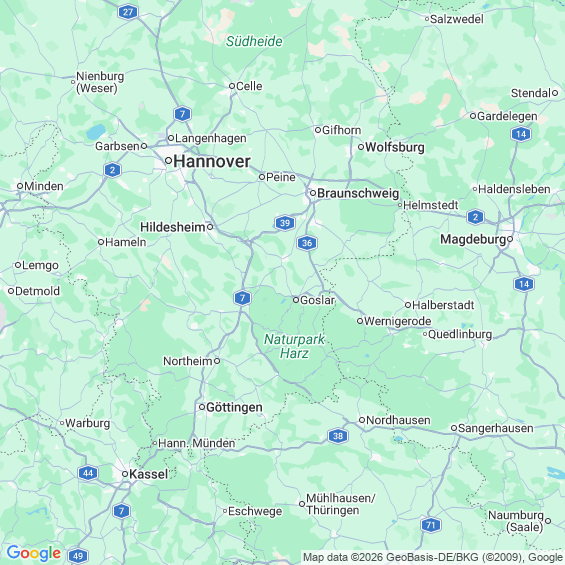Image resolution: width=565 pixels, height=565 pixels.
Task: Open the Map data copyright notice
Action: 433,557
